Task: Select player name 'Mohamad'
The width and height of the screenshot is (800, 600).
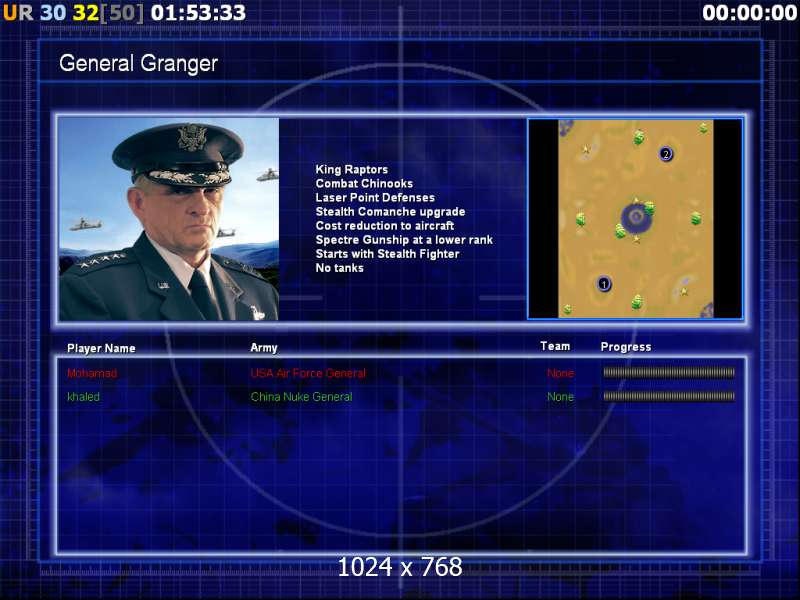Action: (92, 373)
